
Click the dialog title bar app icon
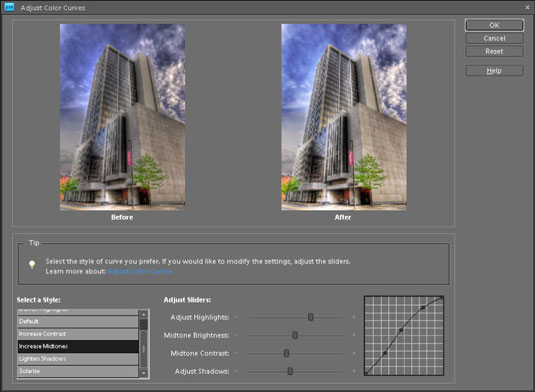(x=9, y=7)
